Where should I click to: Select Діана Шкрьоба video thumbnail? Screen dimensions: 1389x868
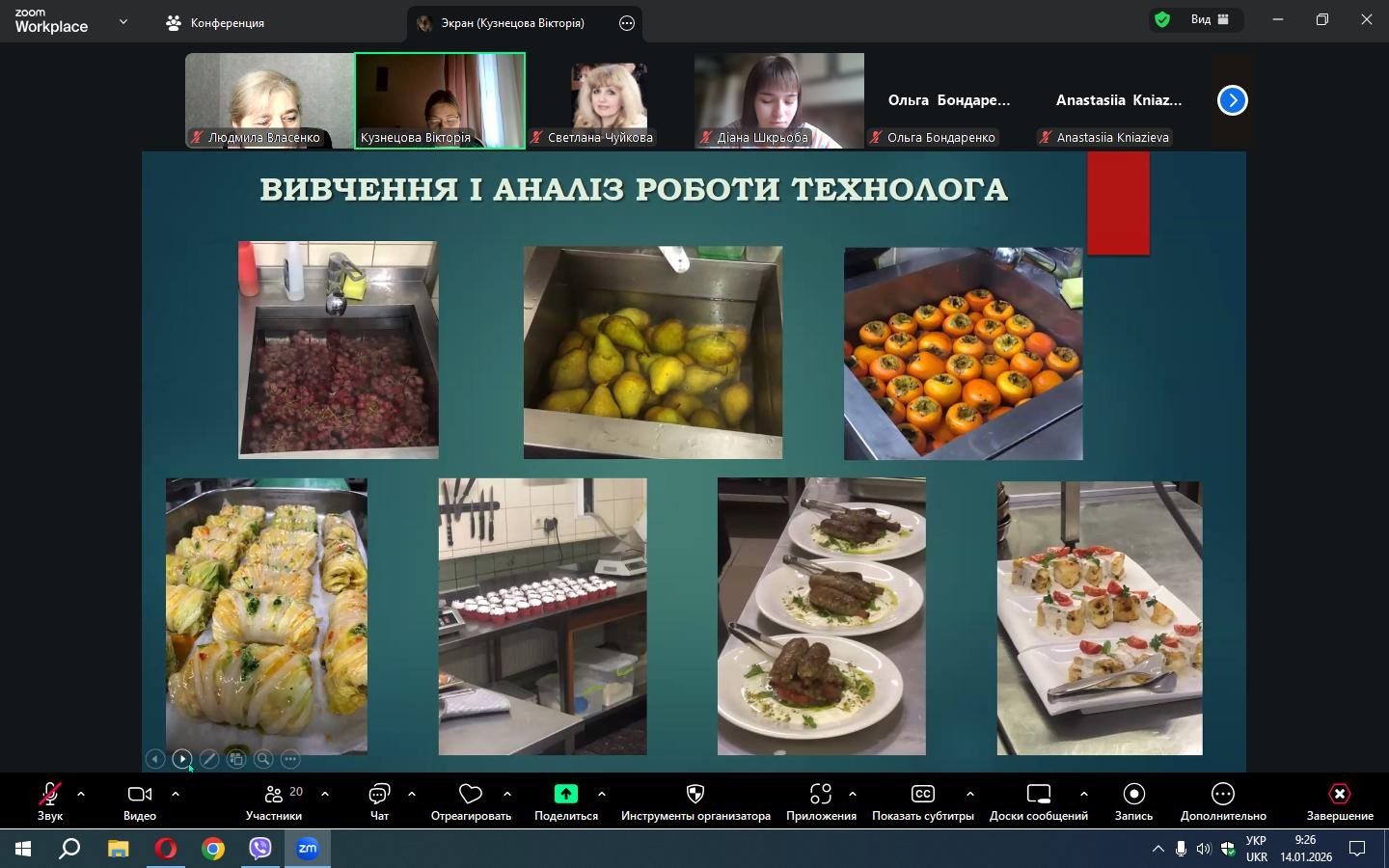coord(778,100)
